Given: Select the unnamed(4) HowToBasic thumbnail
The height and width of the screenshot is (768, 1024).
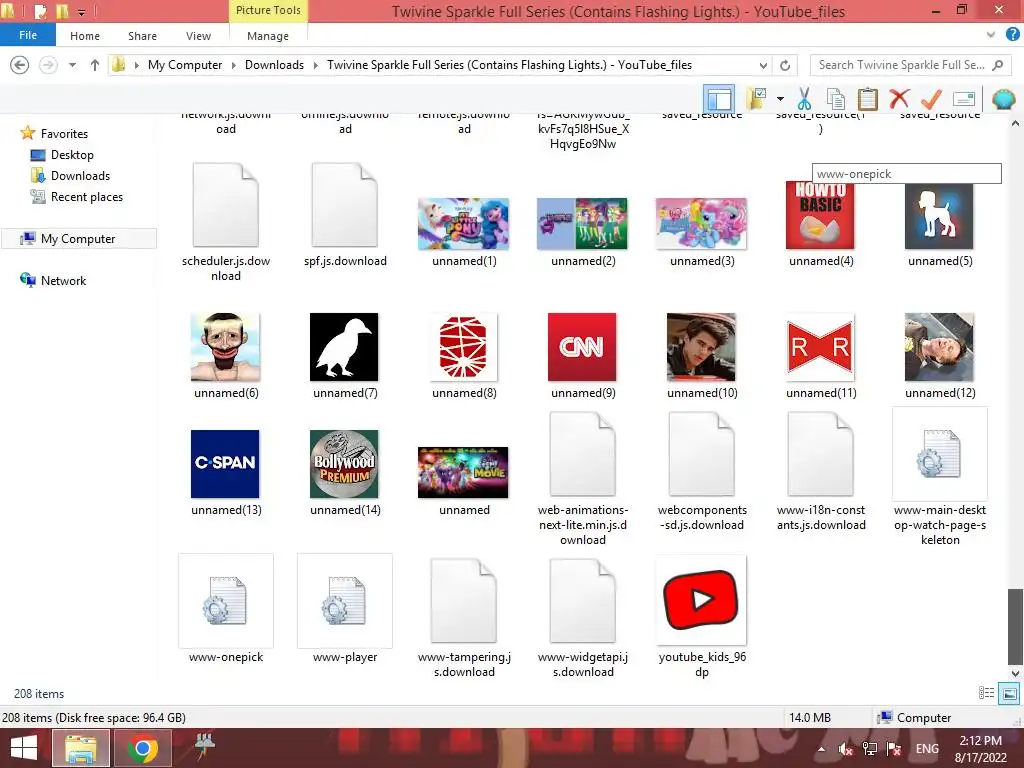Looking at the screenshot, I should coord(820,216).
